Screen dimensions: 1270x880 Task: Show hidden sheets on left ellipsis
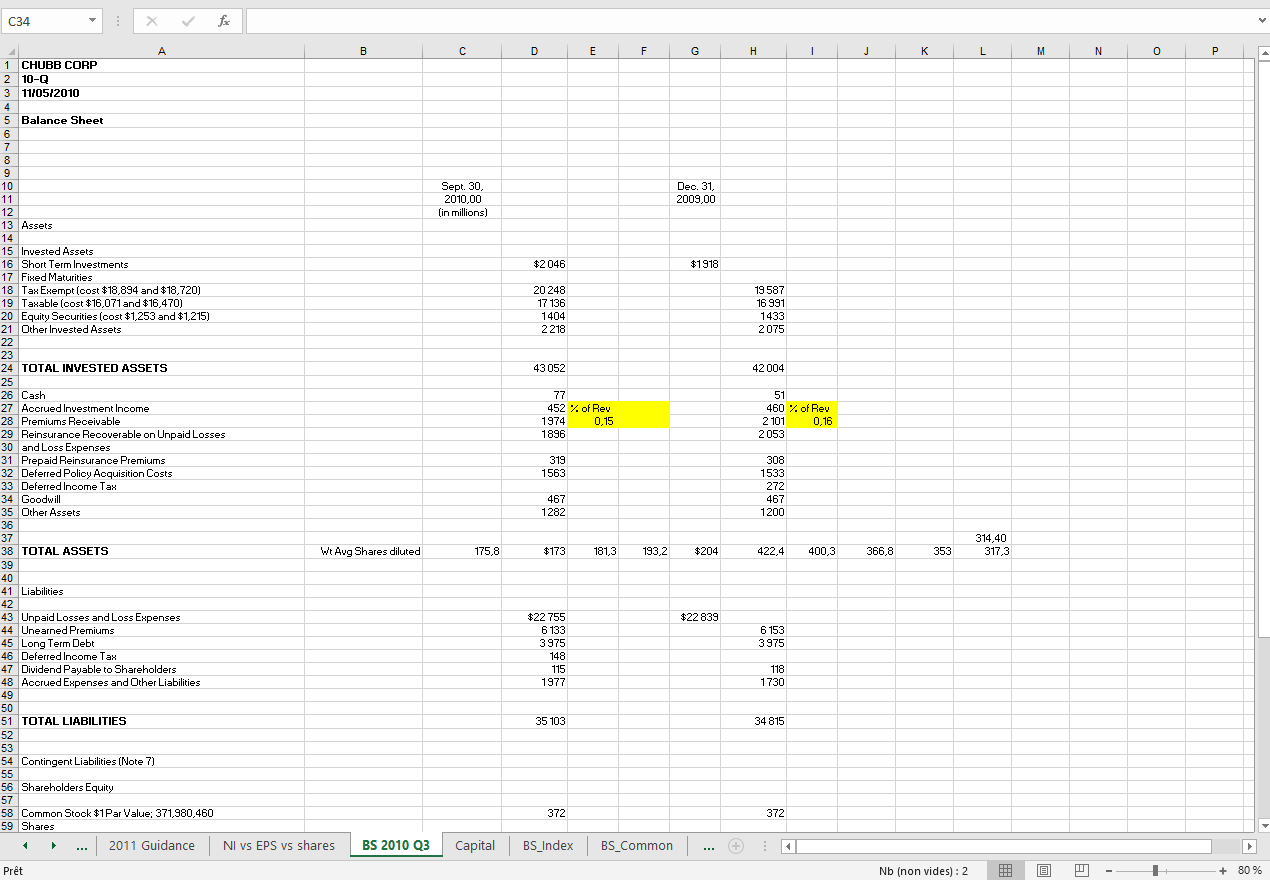pyautogui.click(x=81, y=846)
